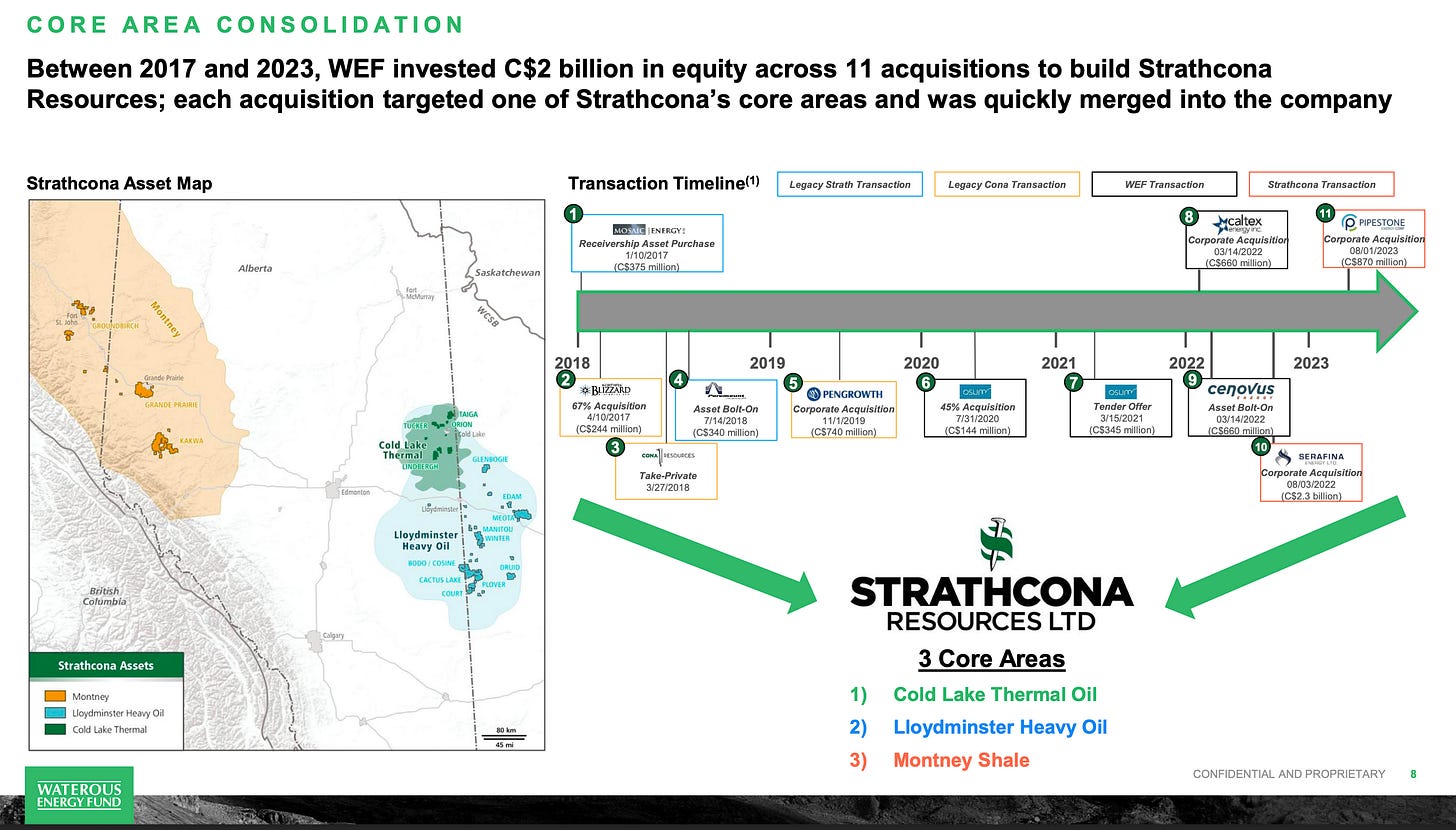The height and width of the screenshot is (830, 1456).
Task: Click the Pengrowth logo
Action: (844, 393)
